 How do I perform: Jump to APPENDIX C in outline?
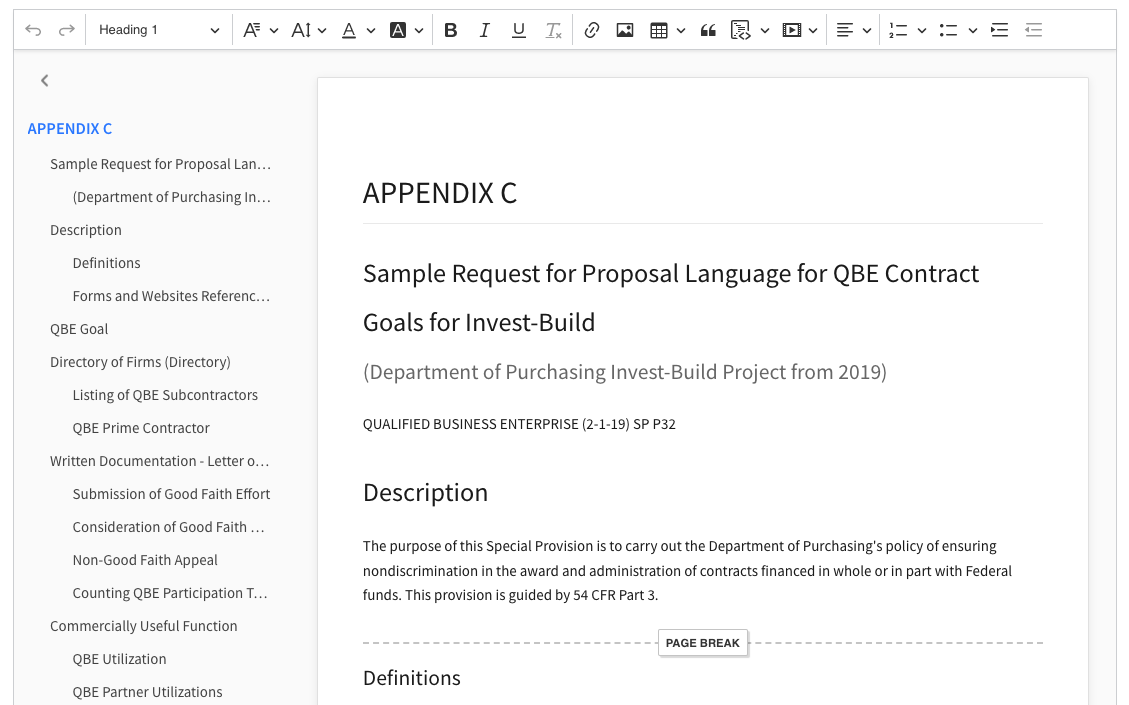click(70, 129)
